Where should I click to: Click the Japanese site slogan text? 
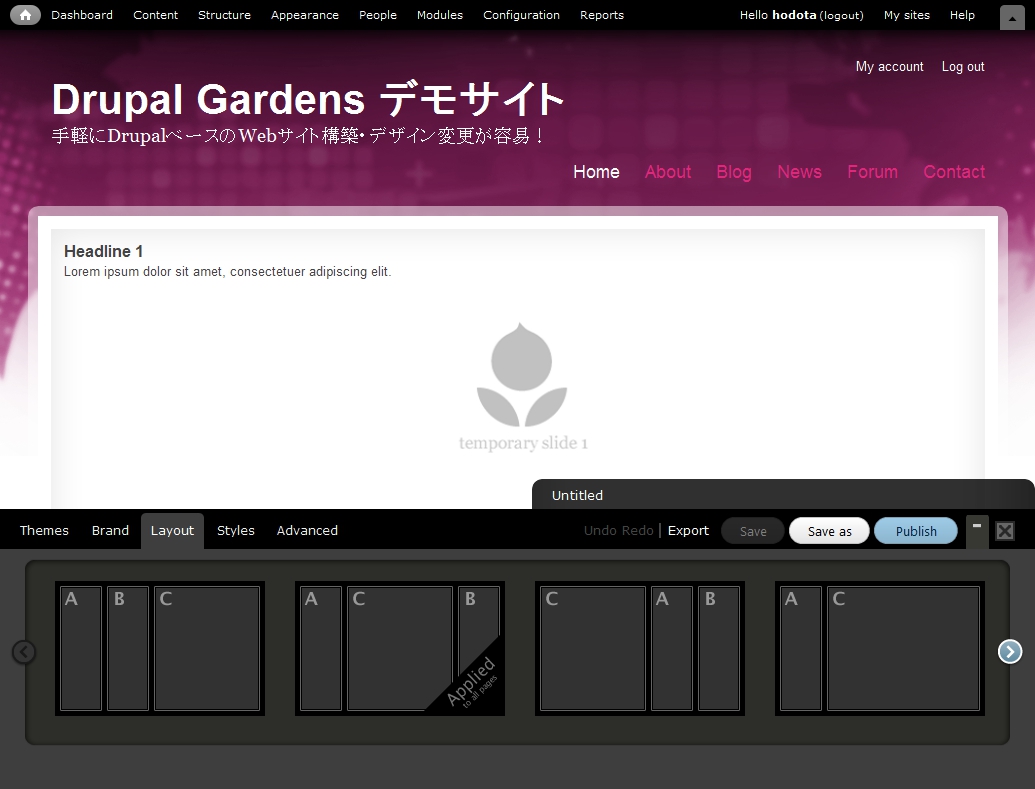(x=298, y=136)
